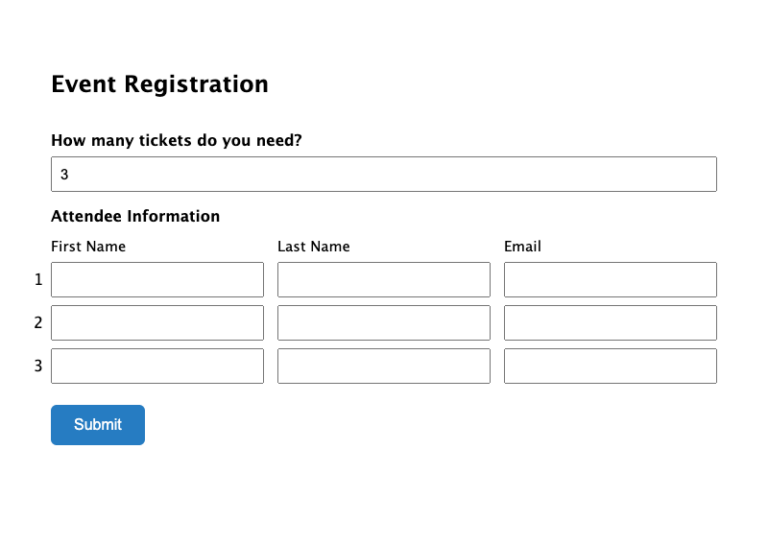The width and height of the screenshot is (768, 544).
Task: Click row number 3 label
Action: point(38,366)
